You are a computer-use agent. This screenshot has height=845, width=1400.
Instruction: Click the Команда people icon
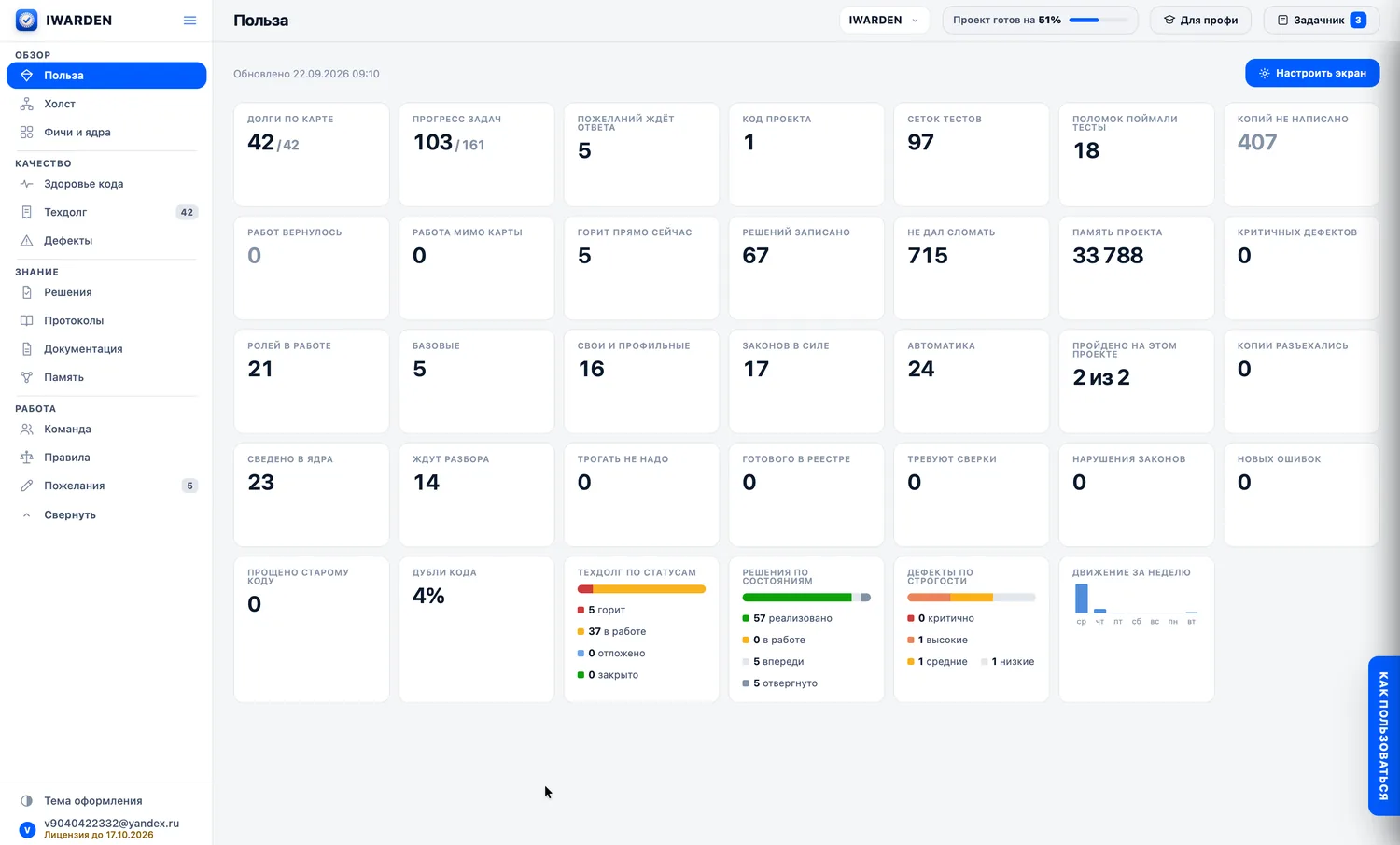click(x=26, y=430)
